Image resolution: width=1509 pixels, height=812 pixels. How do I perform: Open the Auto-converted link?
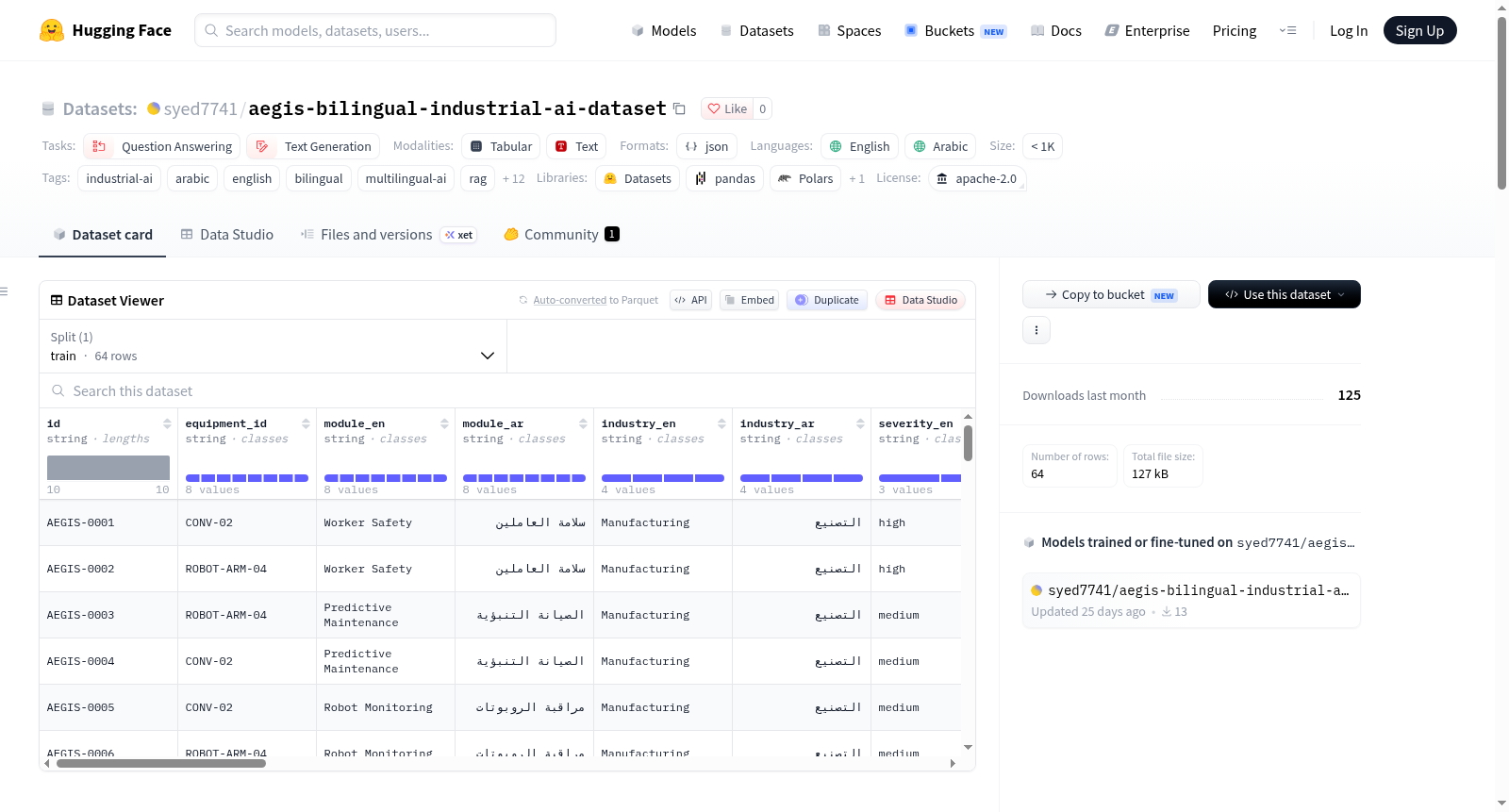tap(570, 300)
